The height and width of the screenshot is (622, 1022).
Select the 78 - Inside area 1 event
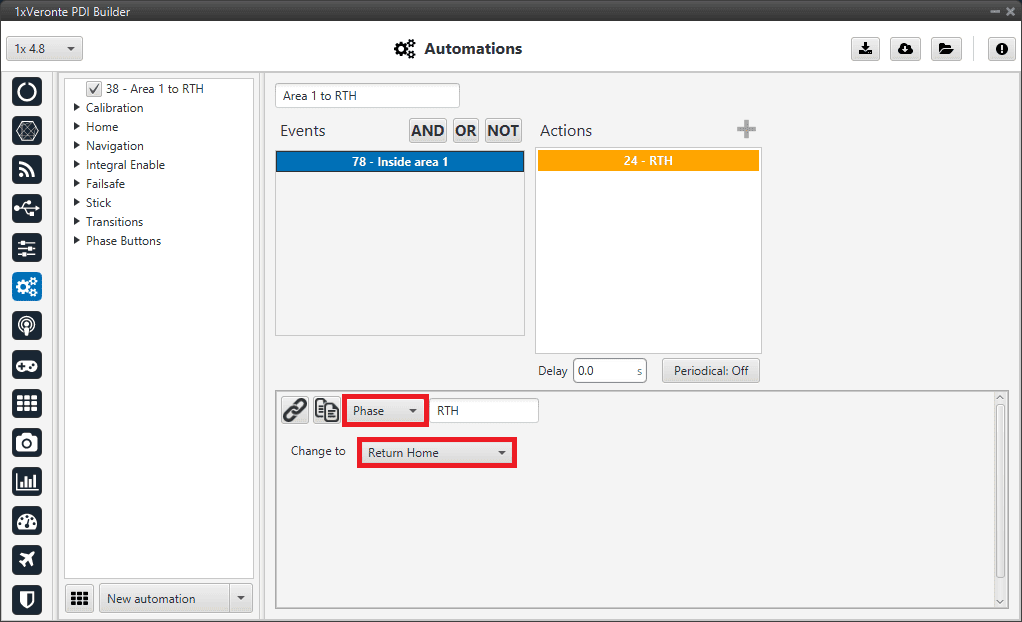pyautogui.click(x=399, y=162)
